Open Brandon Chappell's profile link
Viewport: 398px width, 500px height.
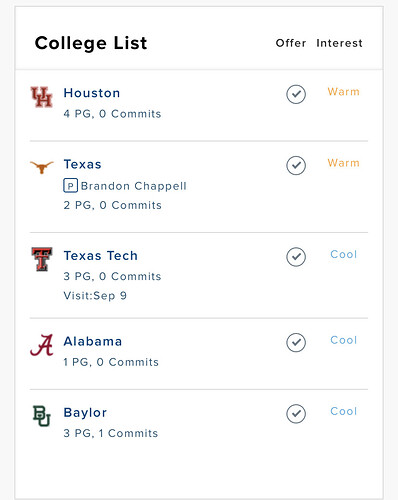134,186
